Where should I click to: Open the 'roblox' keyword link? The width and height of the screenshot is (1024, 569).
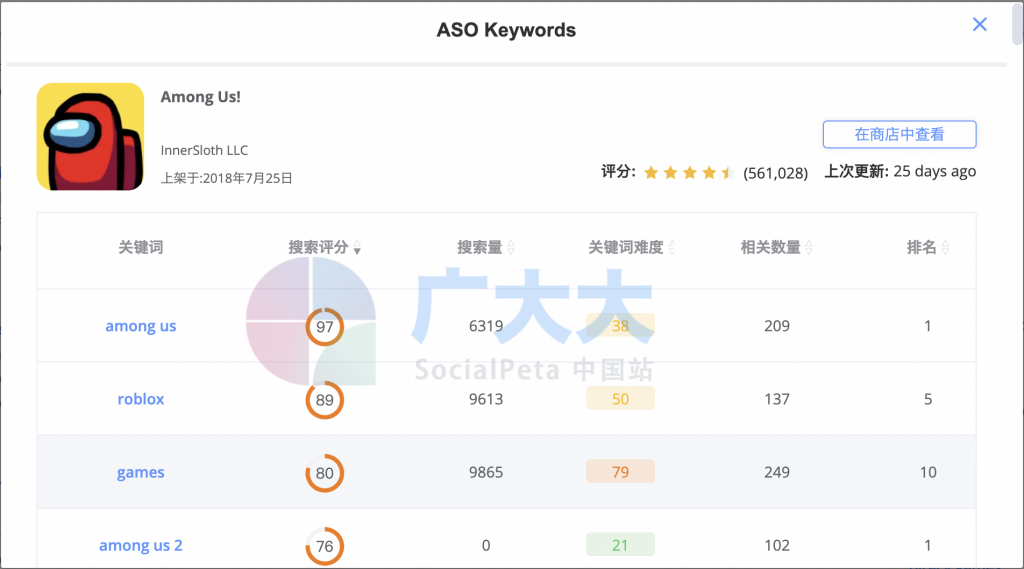pyautogui.click(x=141, y=399)
